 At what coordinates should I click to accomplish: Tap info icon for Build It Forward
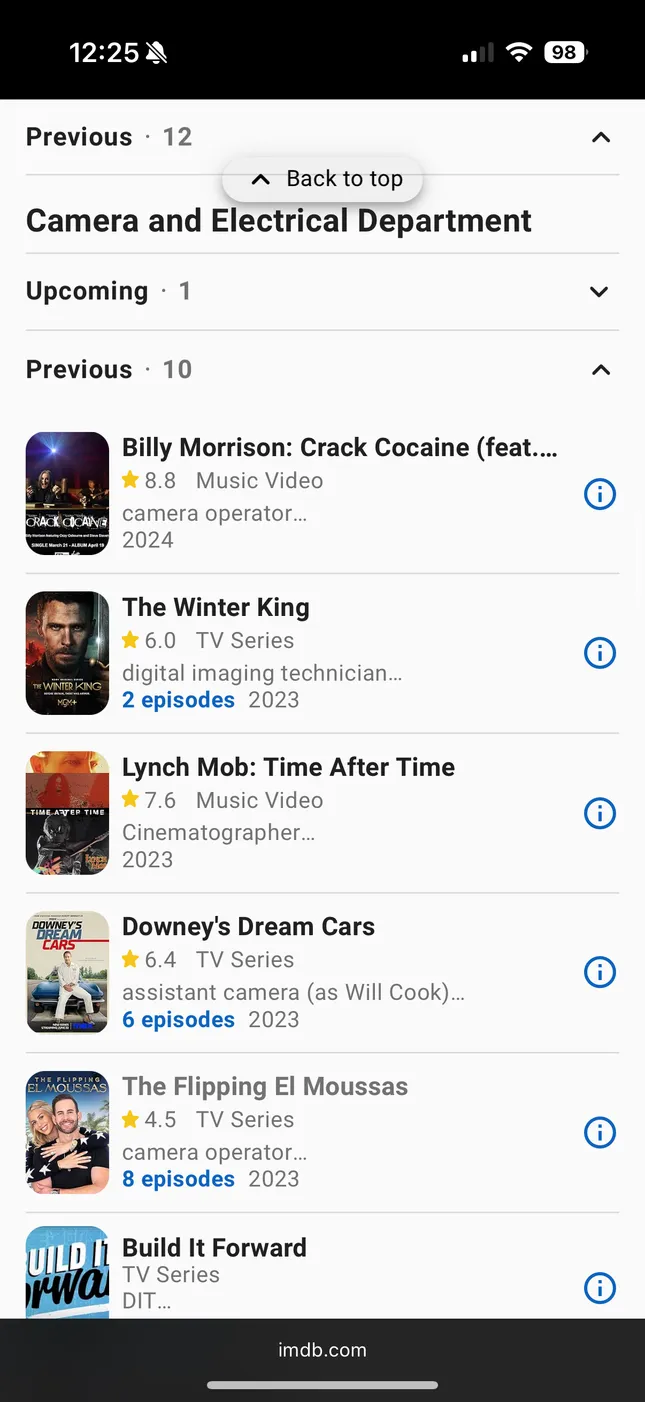(599, 1288)
